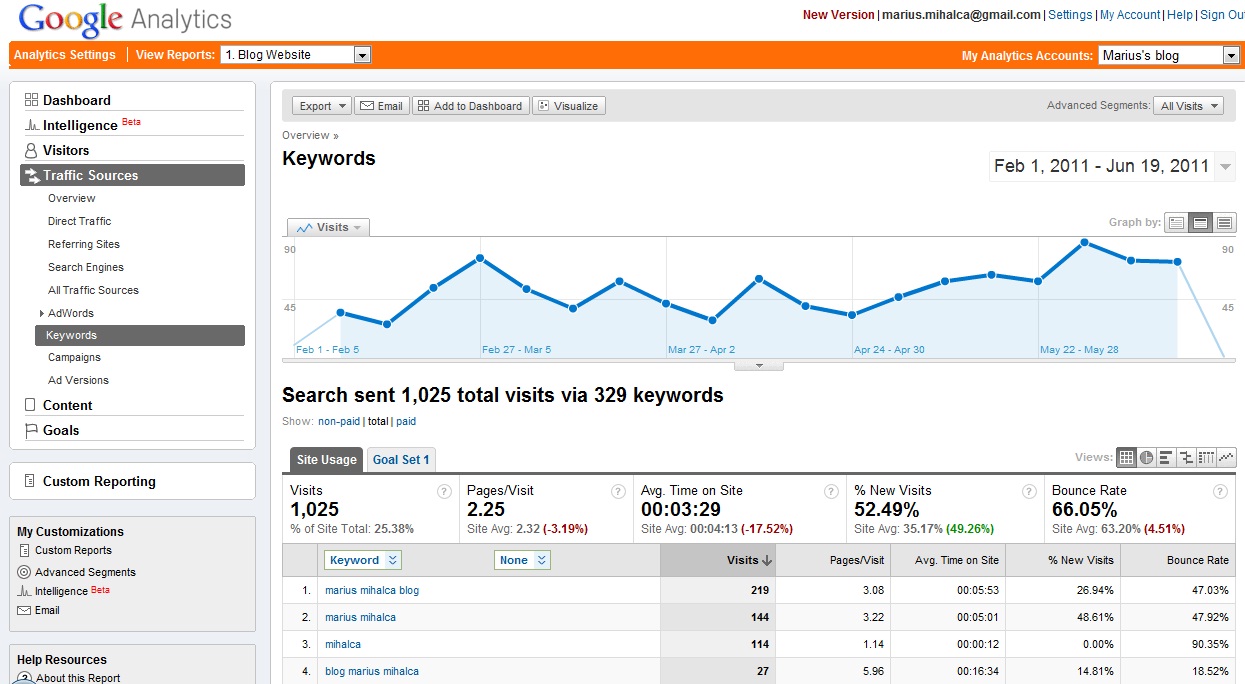Expand the date range picker arrow
The height and width of the screenshot is (684, 1245).
1225,167
